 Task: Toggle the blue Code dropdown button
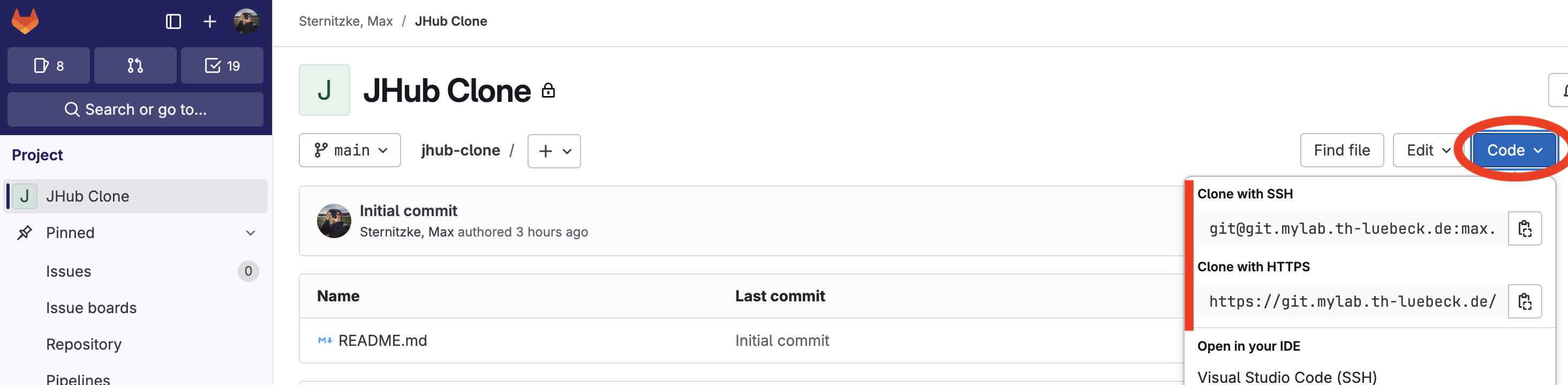[x=1514, y=151]
